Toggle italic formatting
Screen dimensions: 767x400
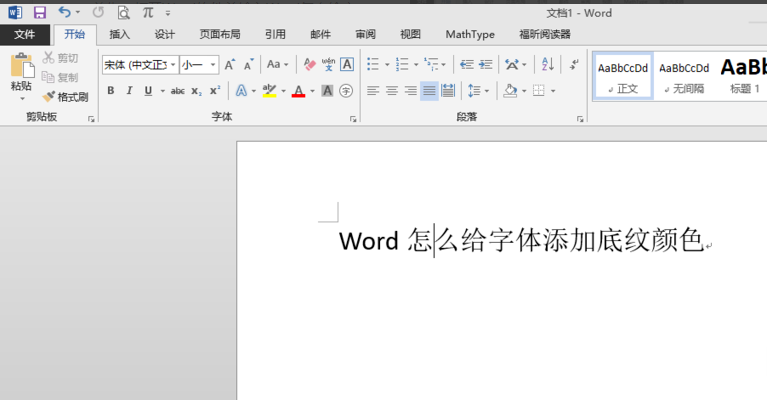129,90
